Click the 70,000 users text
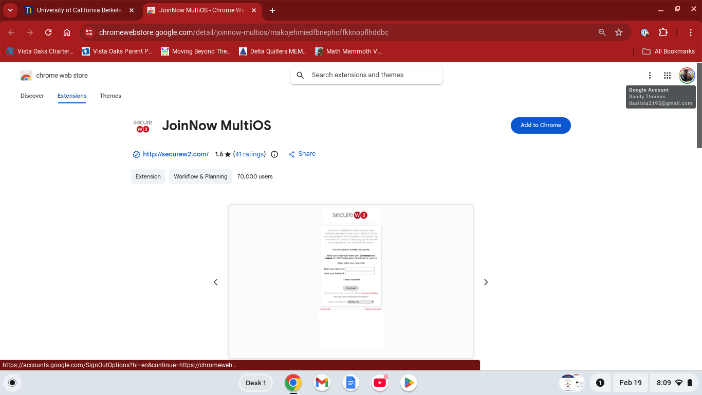This screenshot has height=395, width=702. click(255, 176)
